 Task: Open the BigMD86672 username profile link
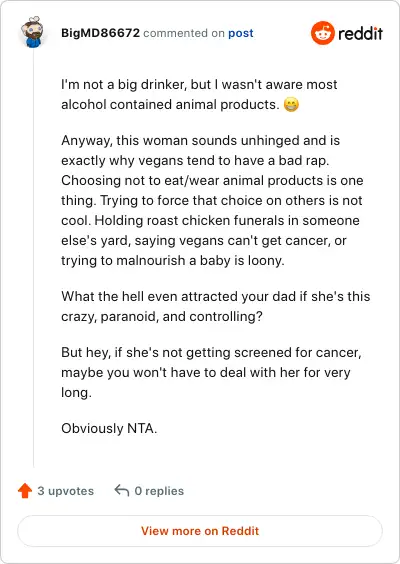pyautogui.click(x=100, y=33)
